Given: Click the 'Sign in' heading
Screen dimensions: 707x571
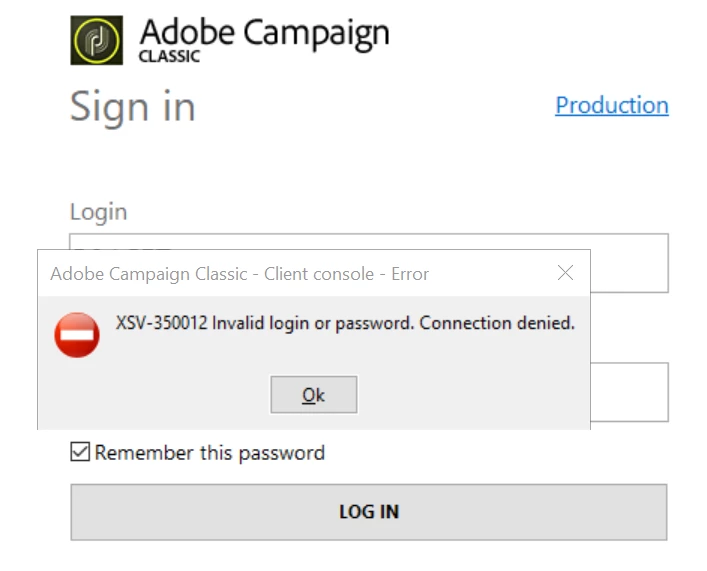Looking at the screenshot, I should coord(132,107).
